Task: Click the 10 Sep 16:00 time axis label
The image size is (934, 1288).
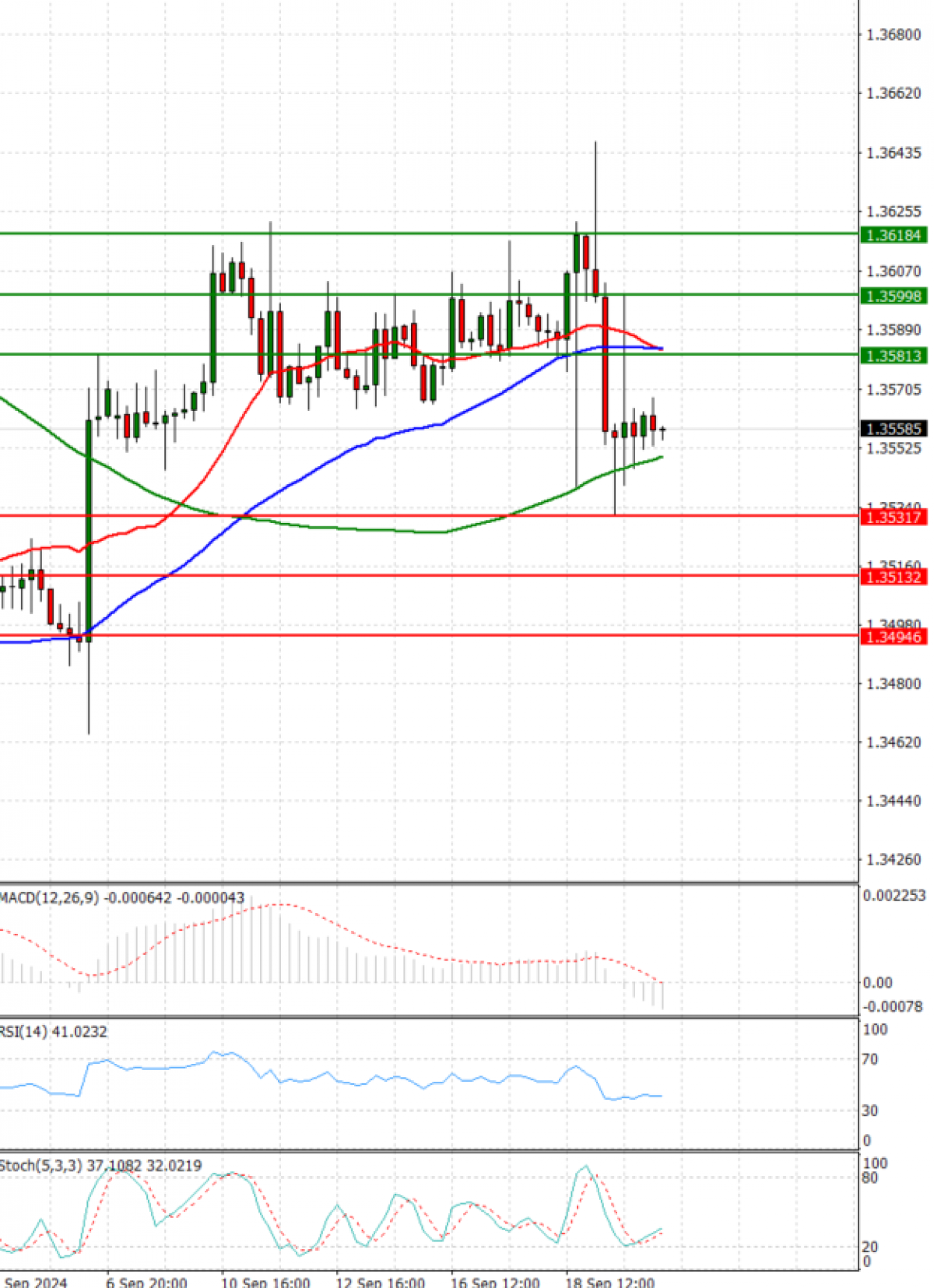Action: coord(265,1281)
